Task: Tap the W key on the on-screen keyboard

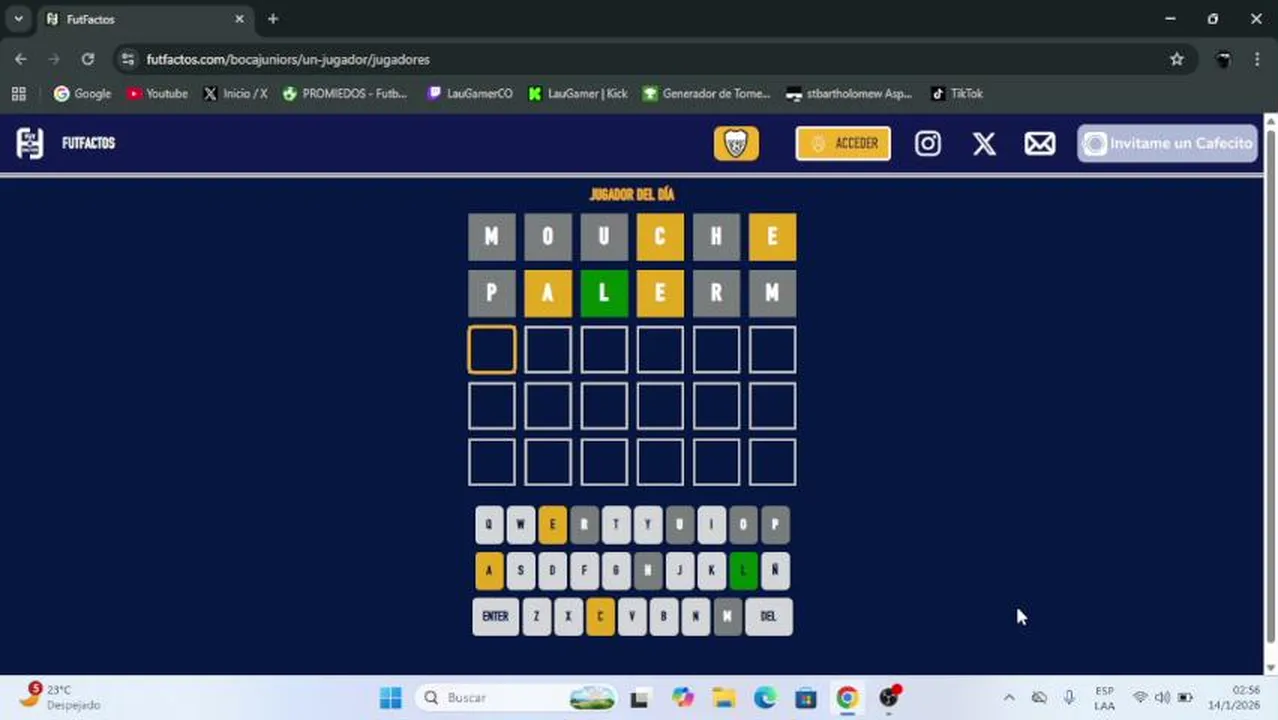Action: (x=521, y=524)
